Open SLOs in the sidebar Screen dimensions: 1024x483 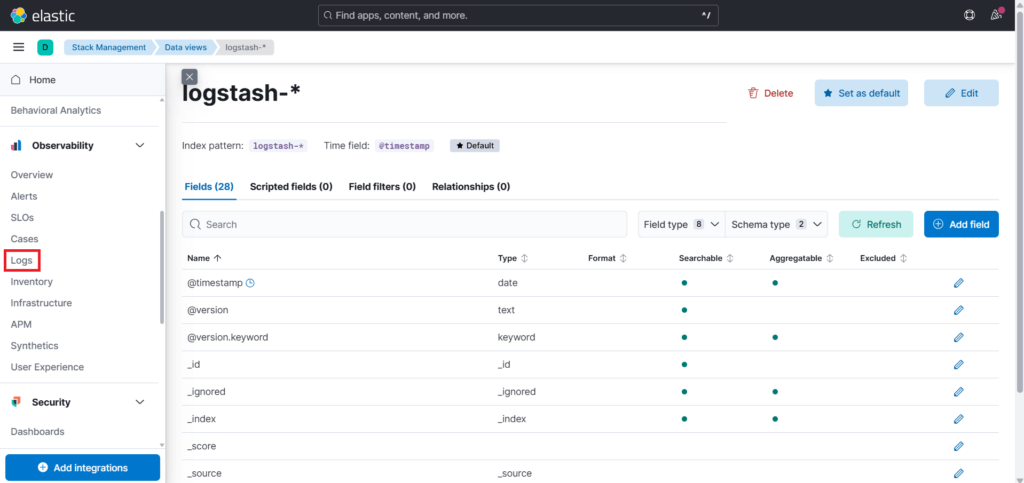22,217
